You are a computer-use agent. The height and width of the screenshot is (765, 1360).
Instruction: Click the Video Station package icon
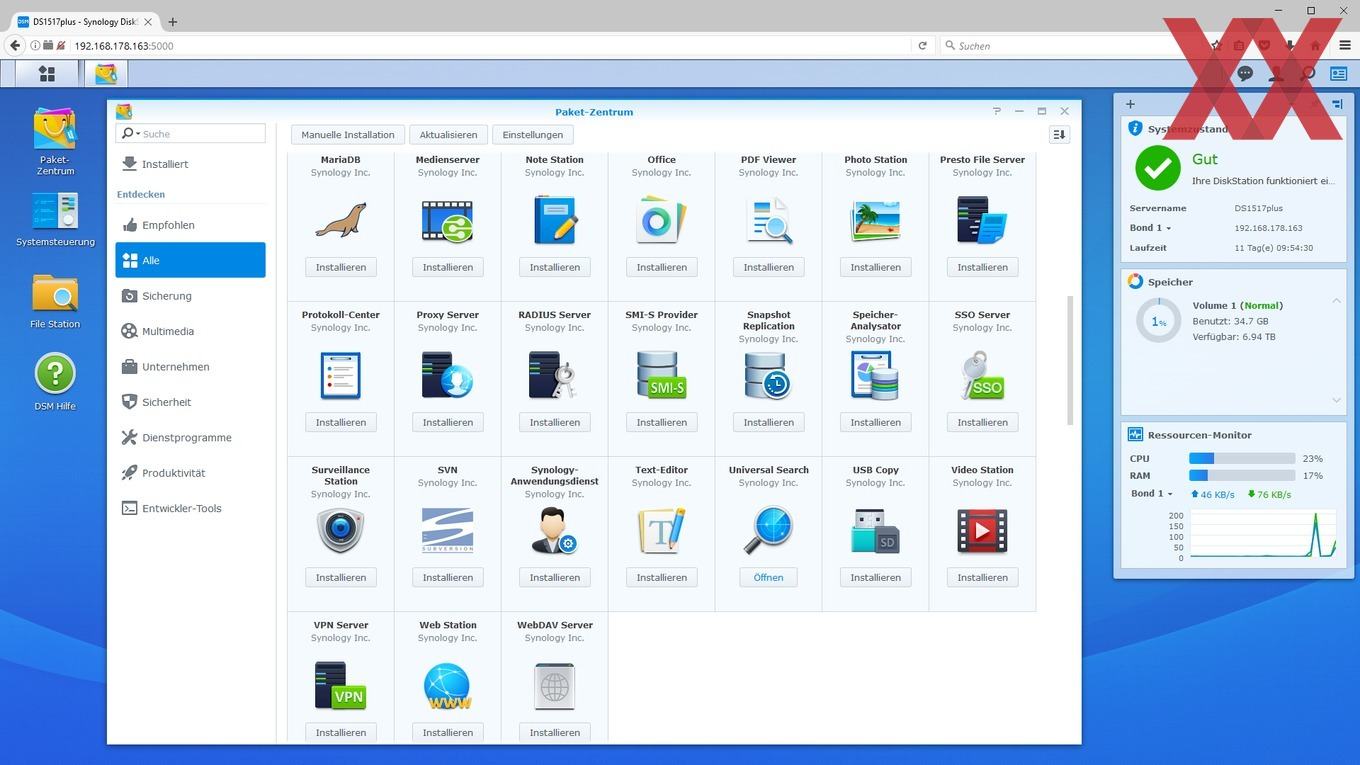click(x=982, y=530)
